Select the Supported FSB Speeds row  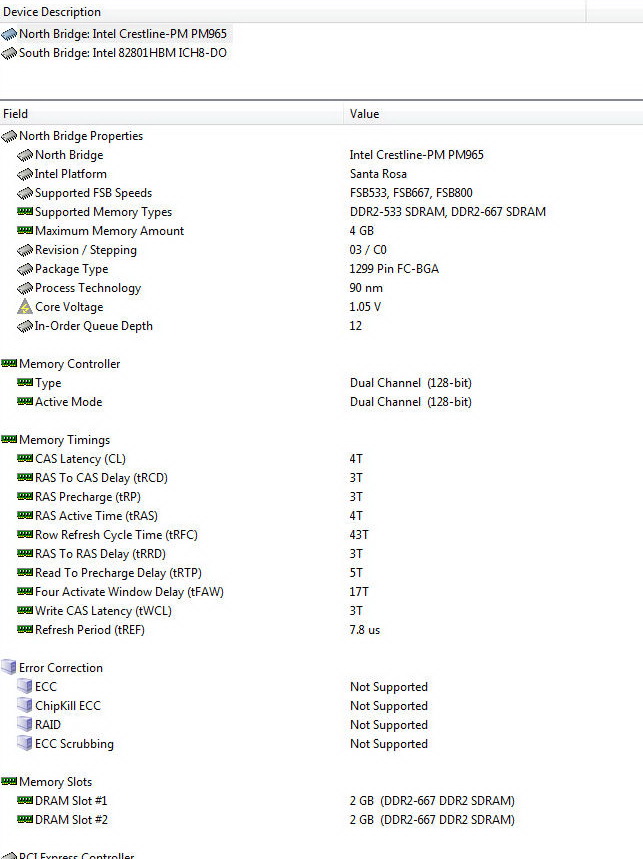coord(93,193)
